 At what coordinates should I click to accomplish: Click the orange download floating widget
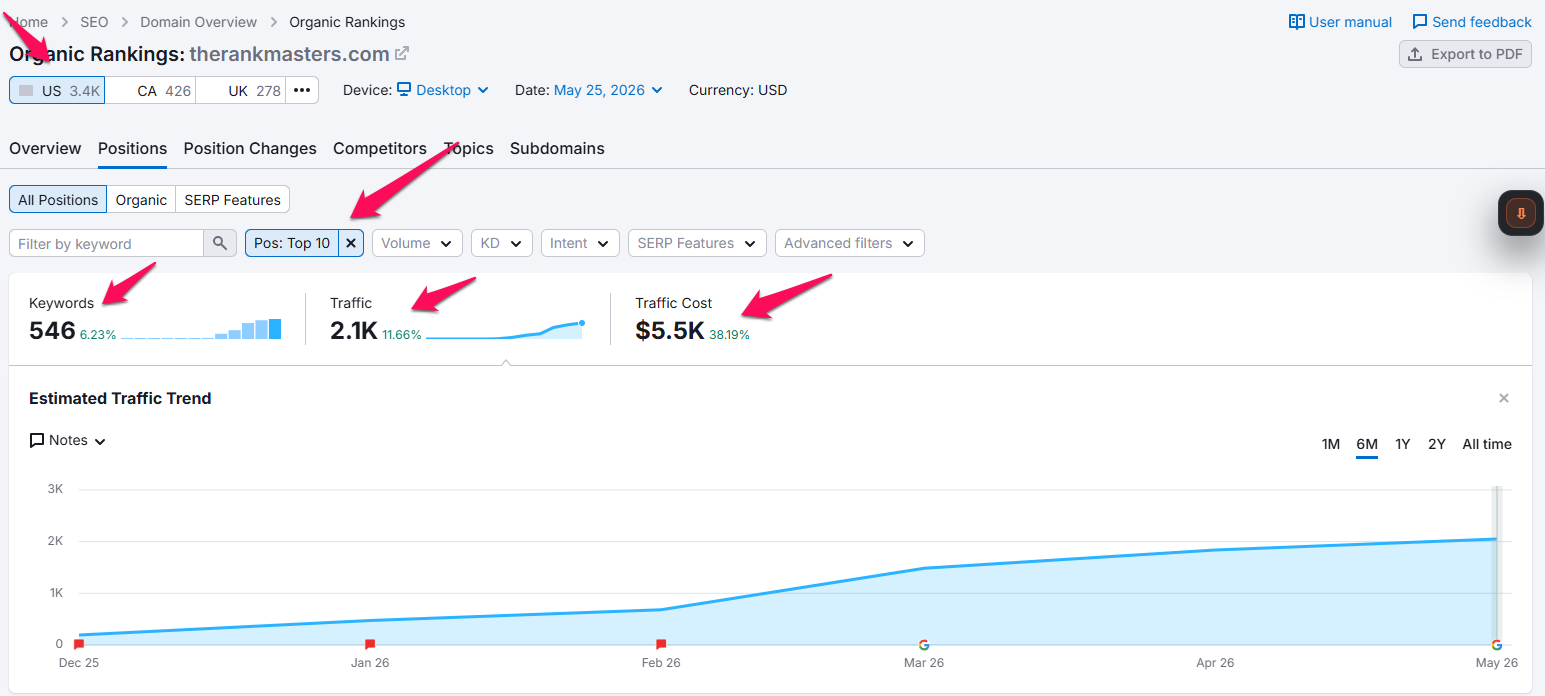coord(1521,213)
